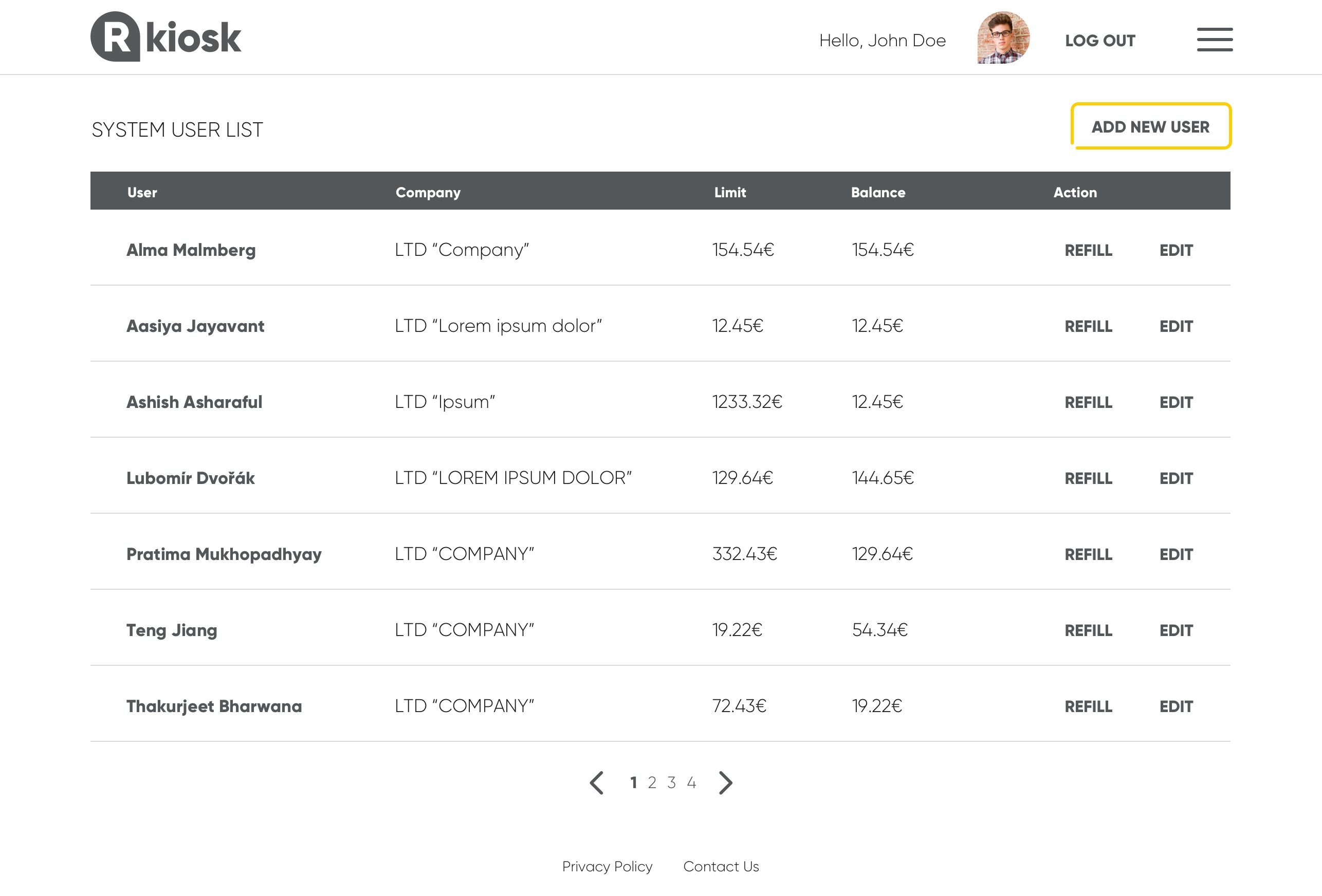Viewport: 1322px width, 896px height.
Task: Click the 54.34€ balance value
Action: coord(879,630)
